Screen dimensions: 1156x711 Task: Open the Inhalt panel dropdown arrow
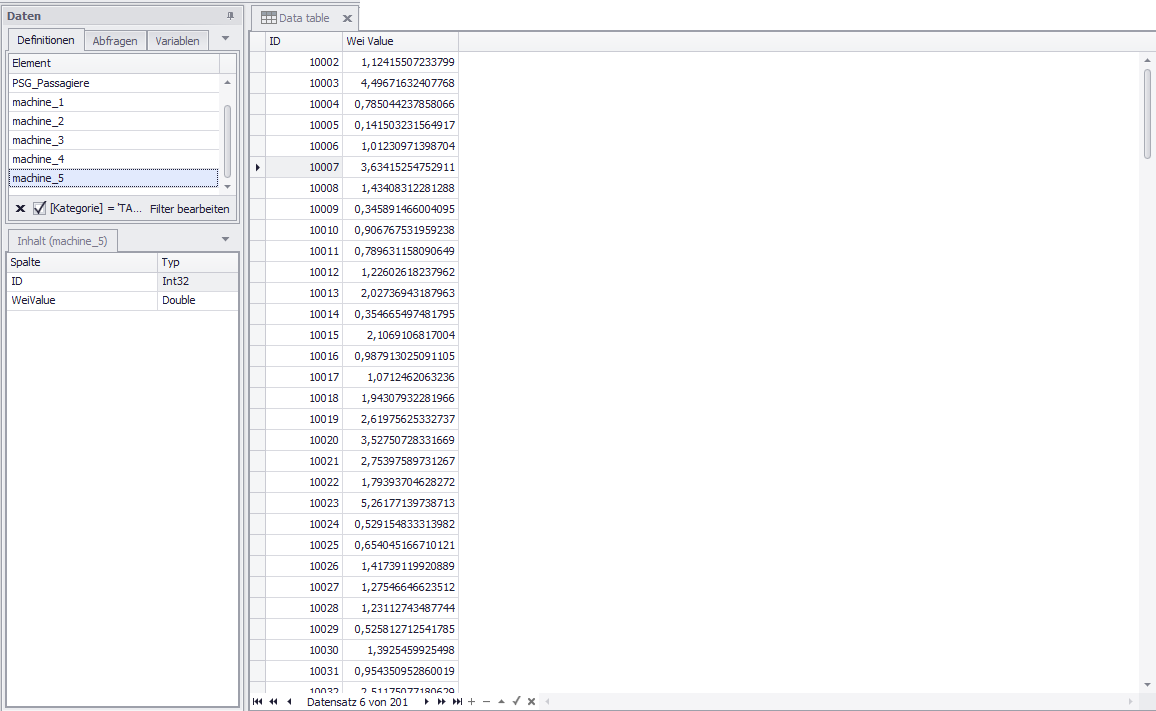click(x=225, y=240)
